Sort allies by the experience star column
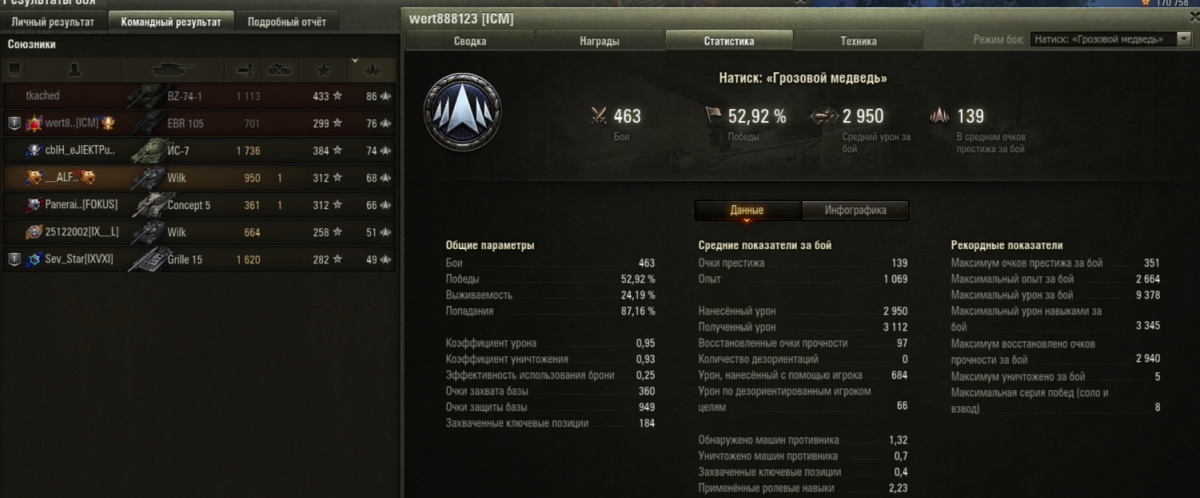 coord(323,70)
